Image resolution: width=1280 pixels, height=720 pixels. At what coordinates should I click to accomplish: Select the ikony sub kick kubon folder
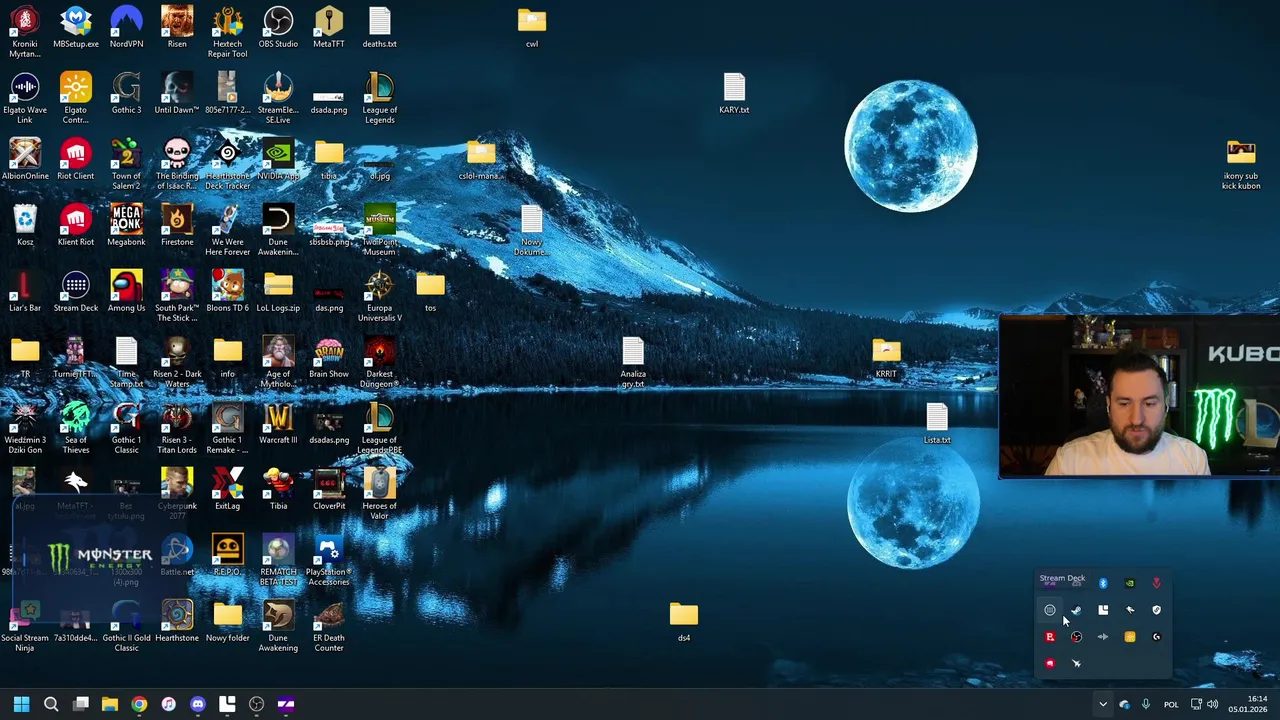tap(1241, 164)
